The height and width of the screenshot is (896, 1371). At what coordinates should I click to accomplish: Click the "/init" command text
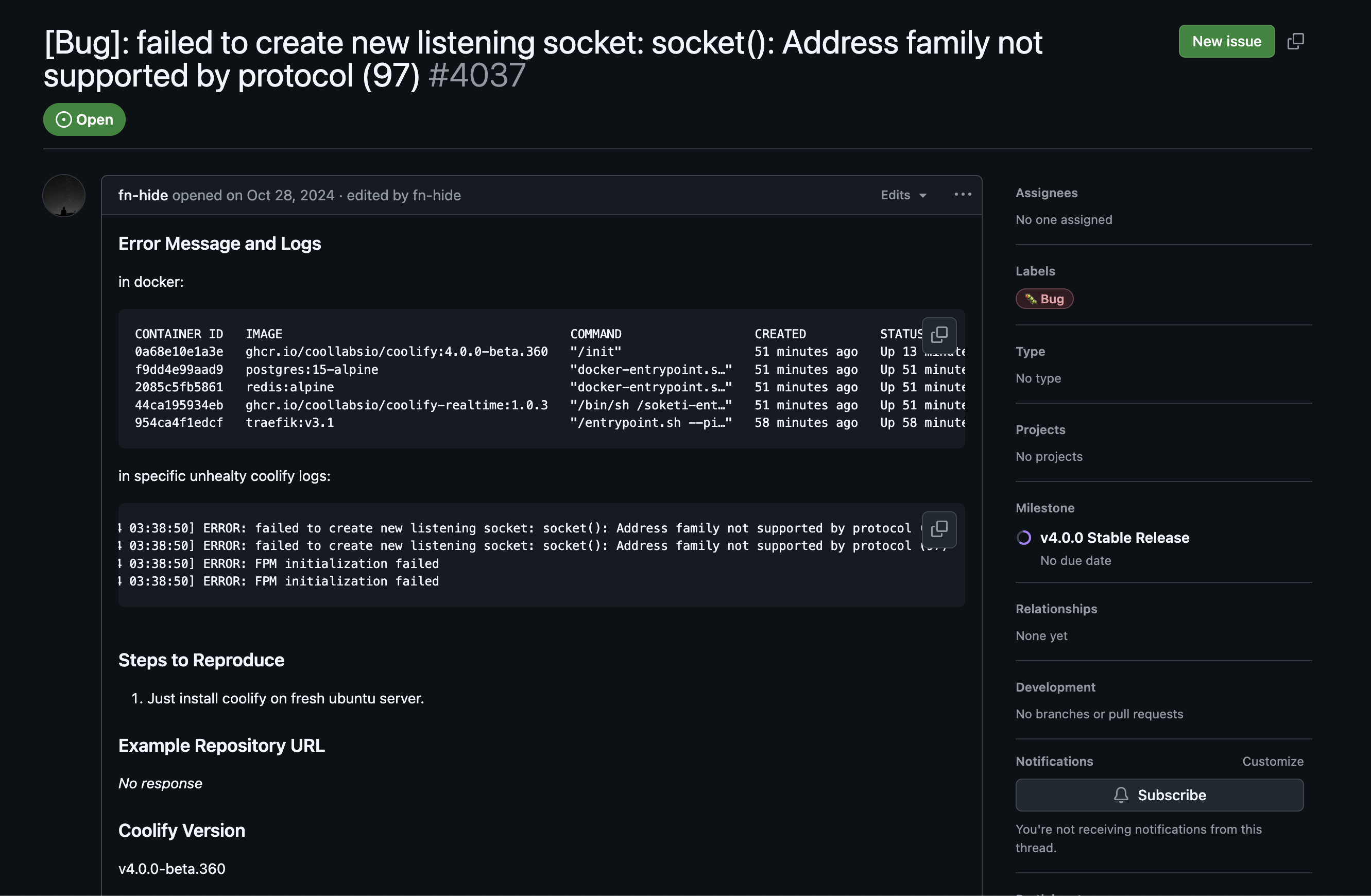[x=596, y=352]
